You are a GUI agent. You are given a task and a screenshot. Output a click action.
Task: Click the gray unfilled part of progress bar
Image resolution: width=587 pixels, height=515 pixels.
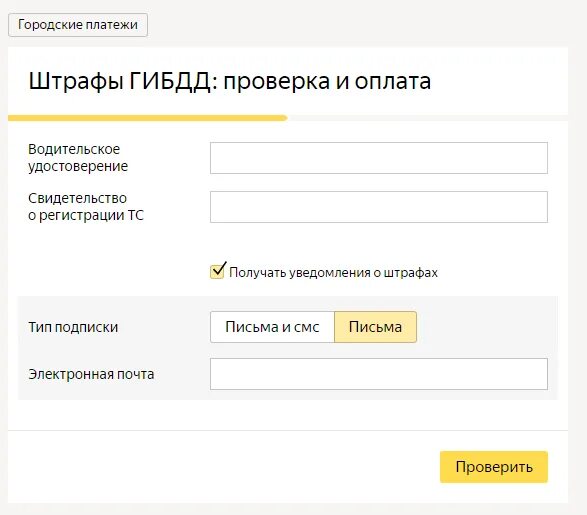coord(428,118)
